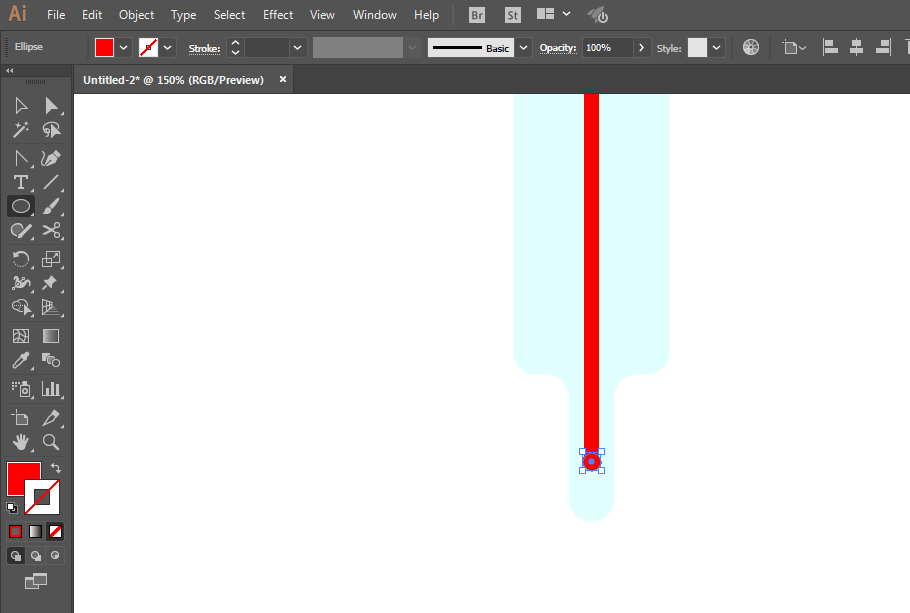Open the File menu
This screenshot has width=910, height=613.
(56, 15)
